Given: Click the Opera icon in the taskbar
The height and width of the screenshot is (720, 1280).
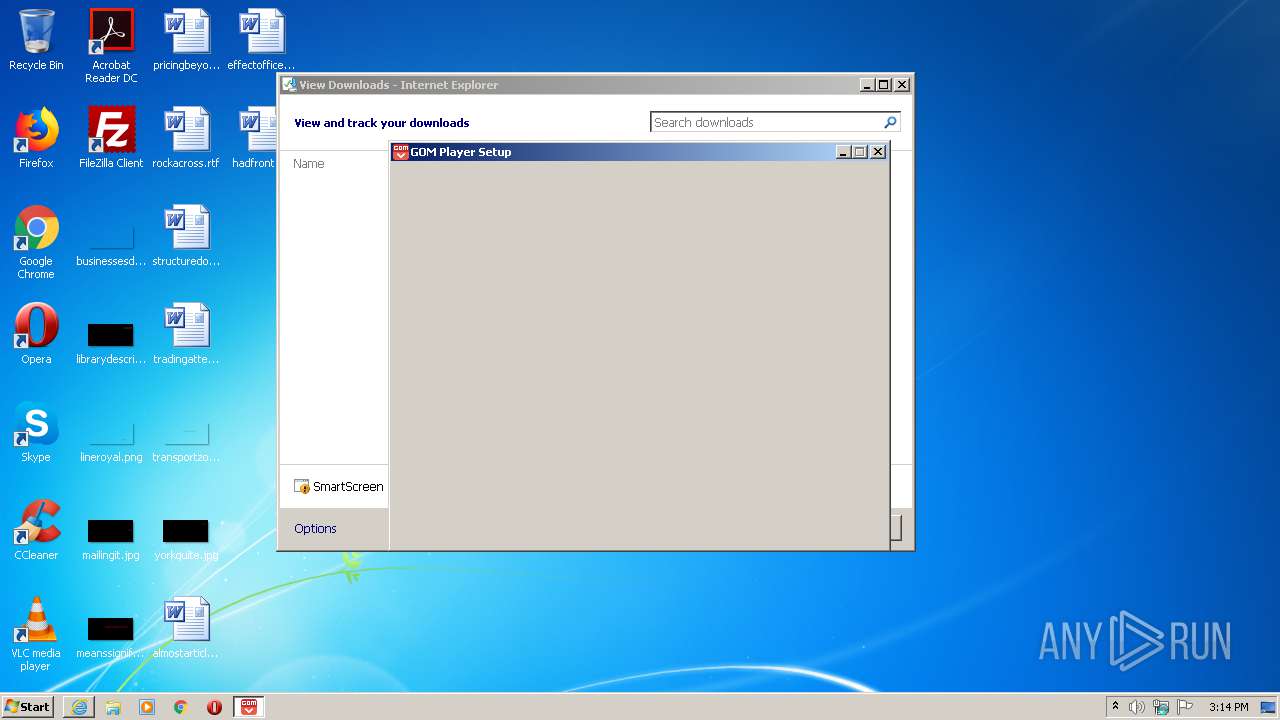Looking at the screenshot, I should coord(214,707).
